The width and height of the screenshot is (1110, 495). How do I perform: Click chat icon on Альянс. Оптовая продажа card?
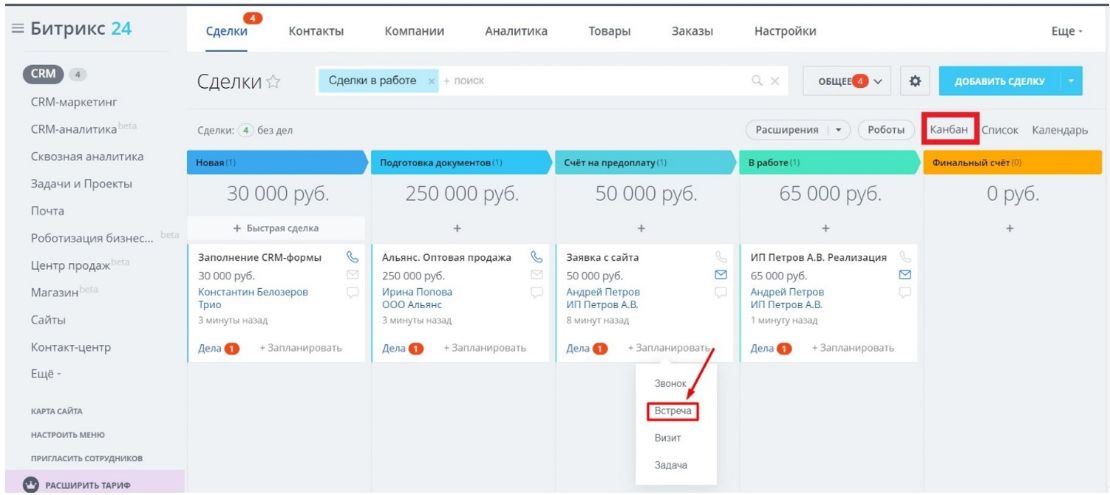point(537,292)
